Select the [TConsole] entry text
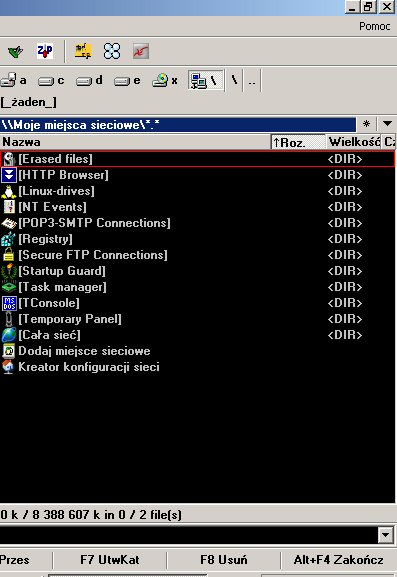The image size is (397, 577). point(49,303)
